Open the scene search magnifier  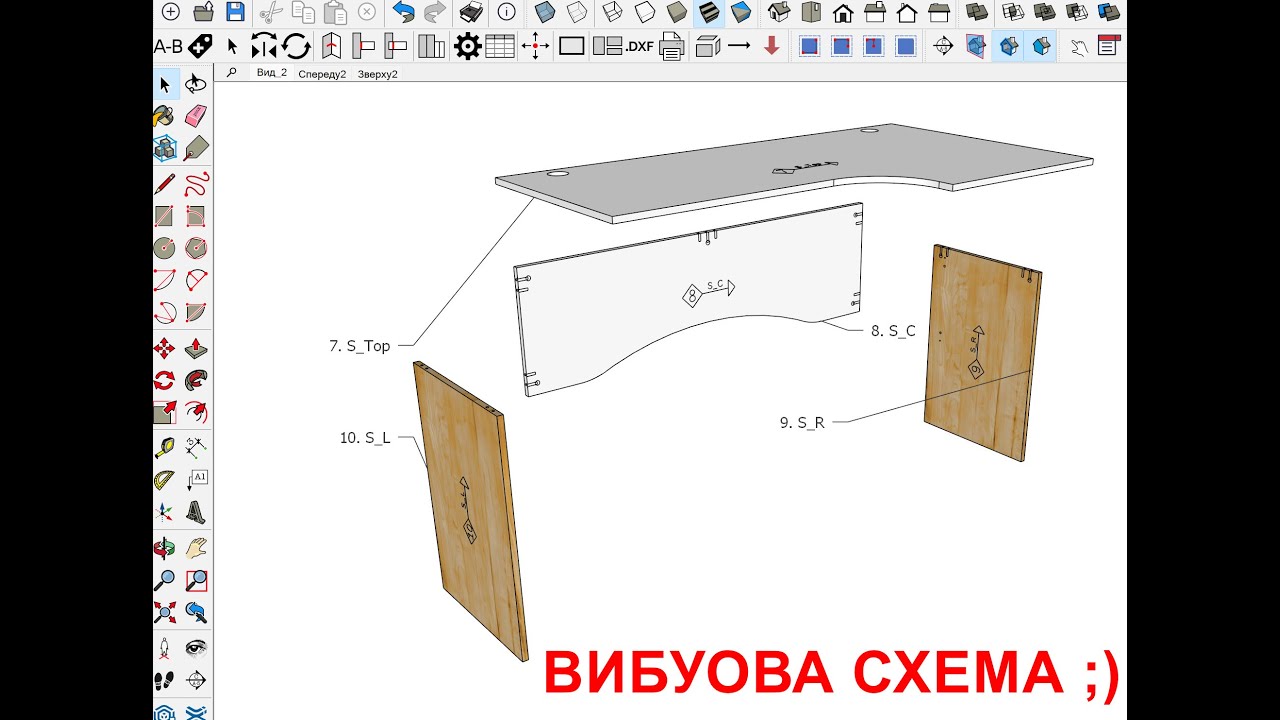231,72
